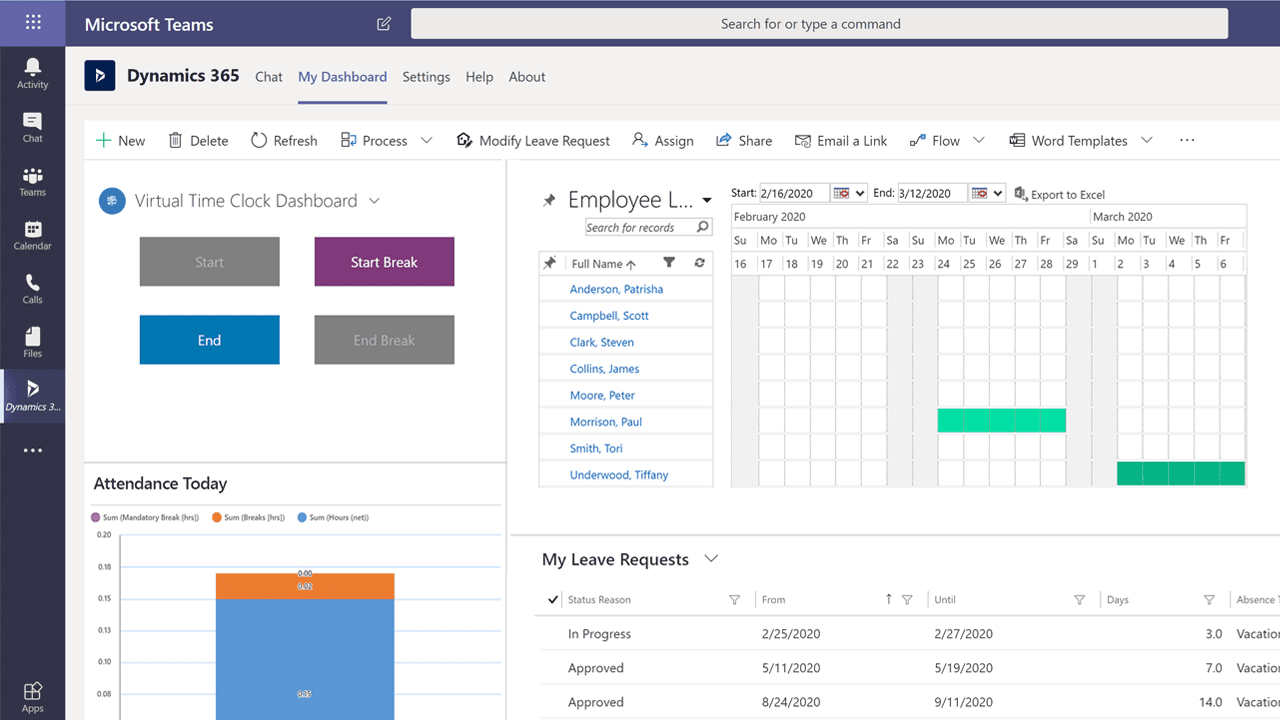Screen dimensions: 1280x720
Task: Click orange Breaks segment in chart
Action: coord(305,586)
